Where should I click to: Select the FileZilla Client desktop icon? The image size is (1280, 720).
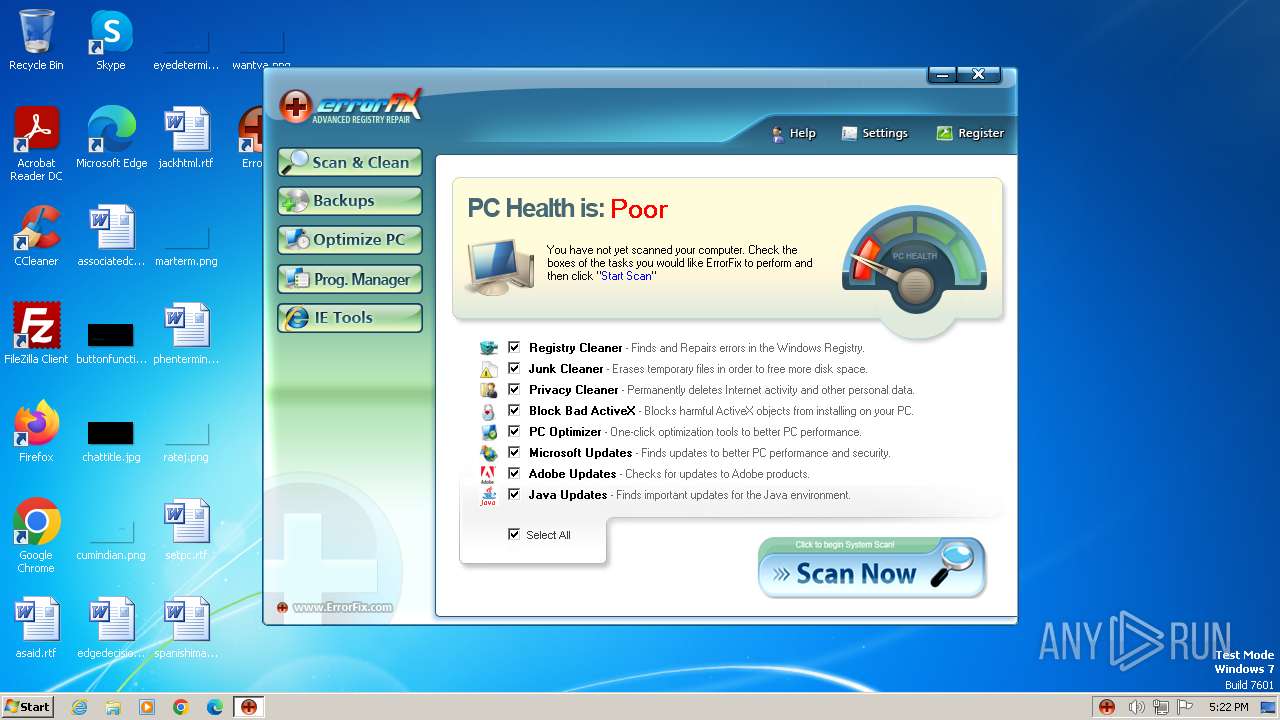tap(36, 334)
